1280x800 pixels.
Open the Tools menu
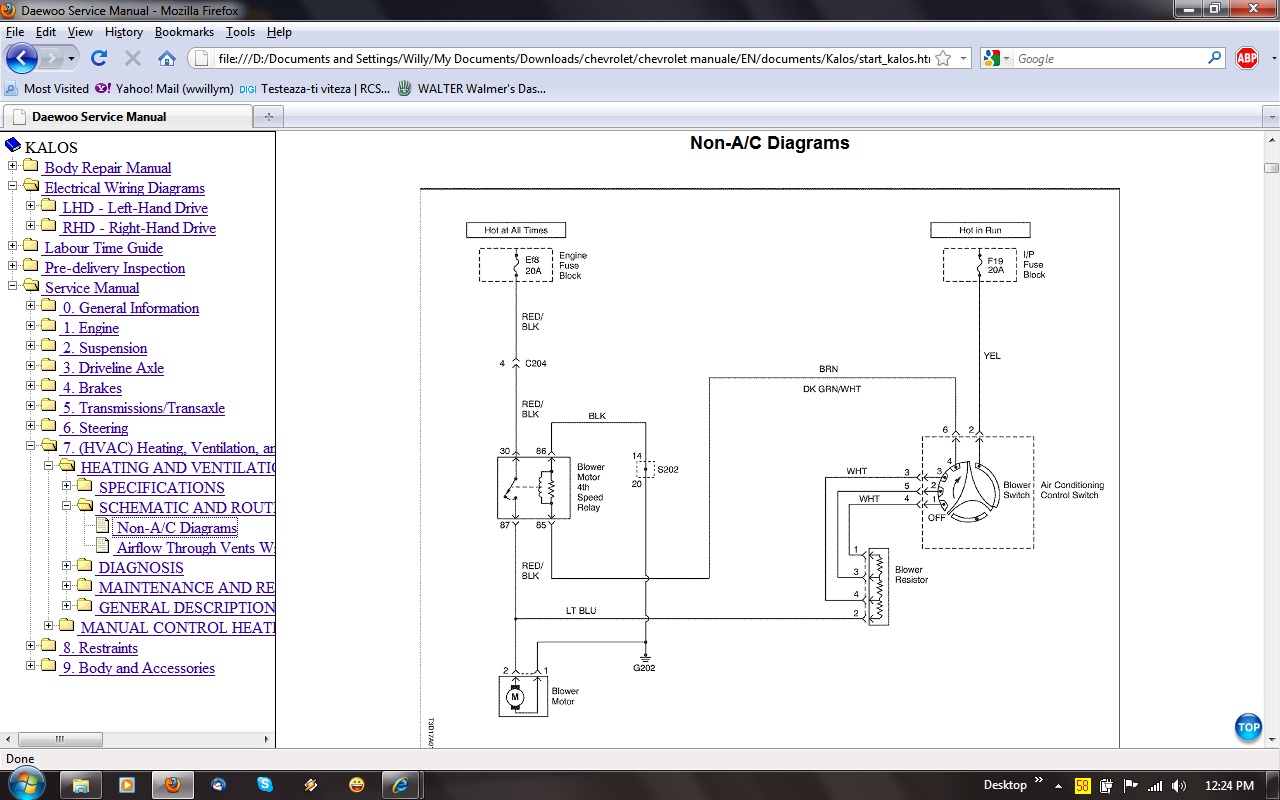click(x=240, y=32)
